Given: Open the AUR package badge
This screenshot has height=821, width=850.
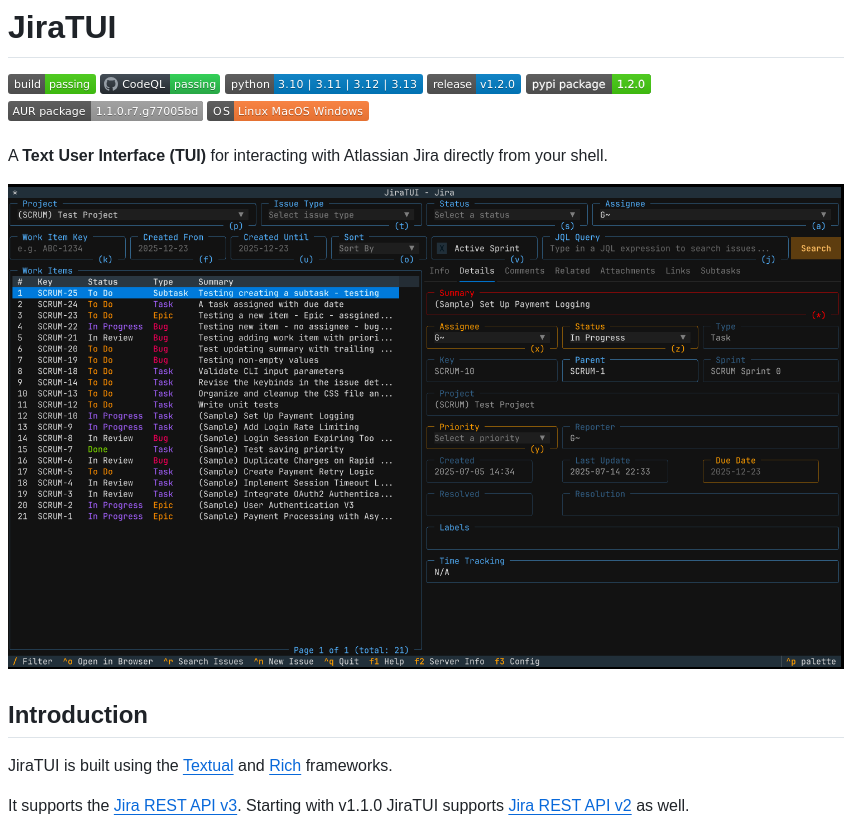Looking at the screenshot, I should click(105, 111).
